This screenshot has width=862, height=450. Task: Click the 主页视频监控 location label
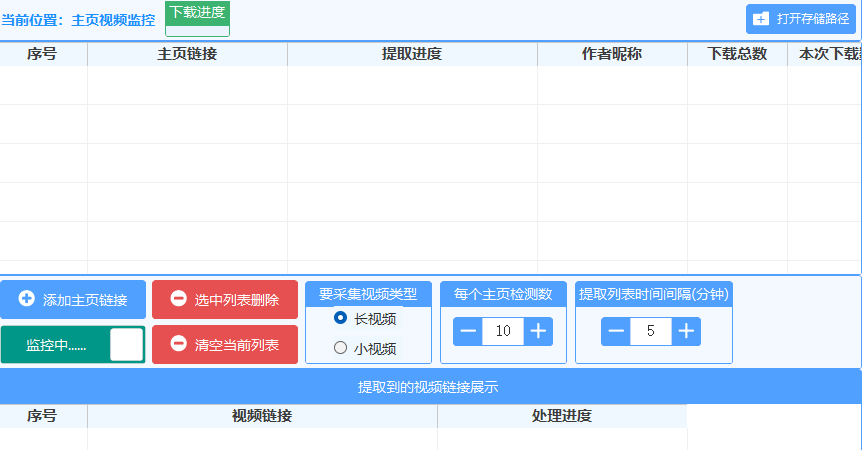pos(113,20)
